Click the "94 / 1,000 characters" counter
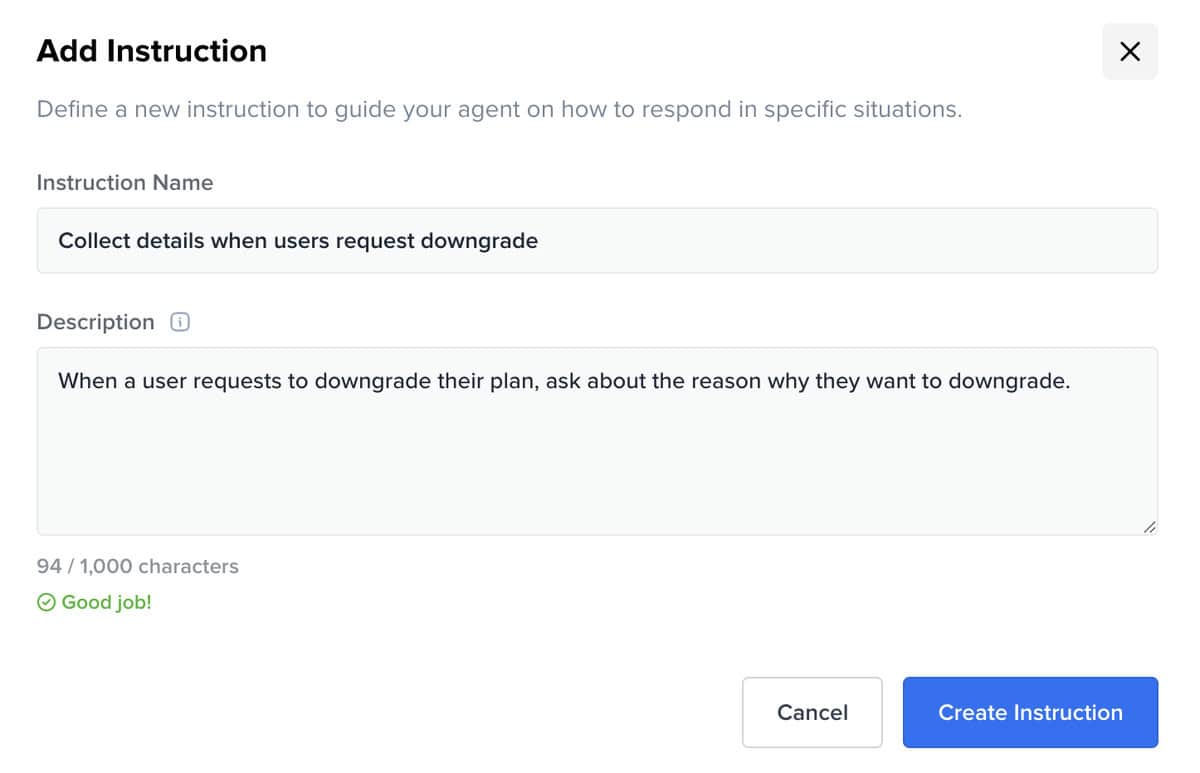Screen dimensions: 1200x773 (138, 566)
